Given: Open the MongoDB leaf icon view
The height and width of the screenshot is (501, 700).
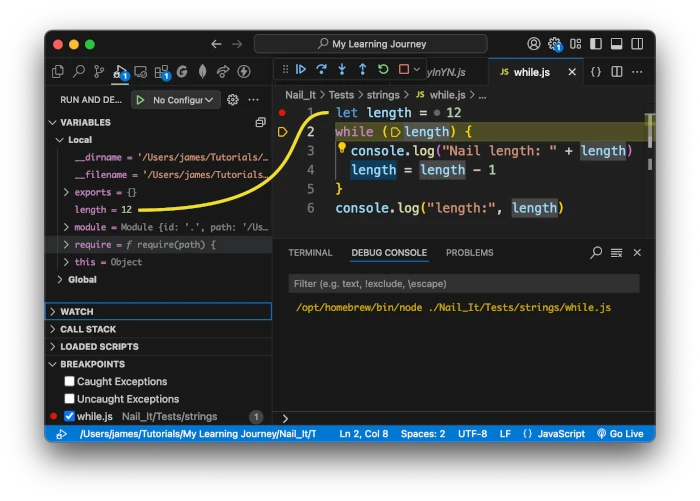Looking at the screenshot, I should coord(202,71).
